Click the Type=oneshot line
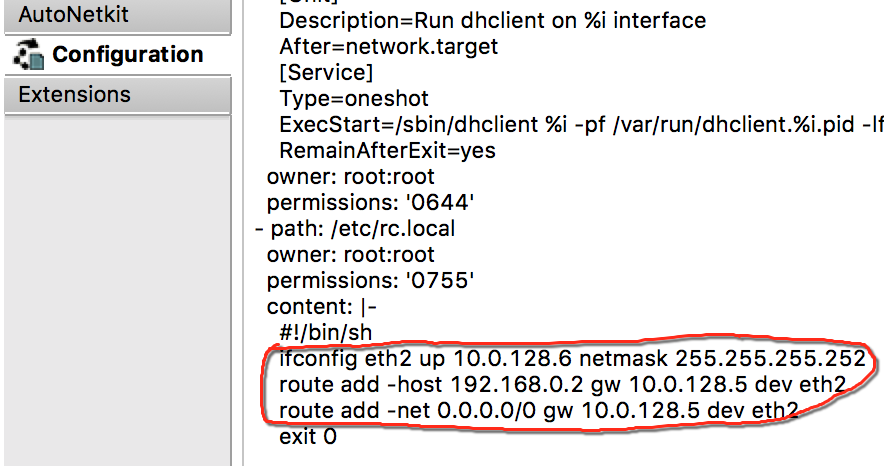Viewport: 884px width, 466px height. coord(354,99)
